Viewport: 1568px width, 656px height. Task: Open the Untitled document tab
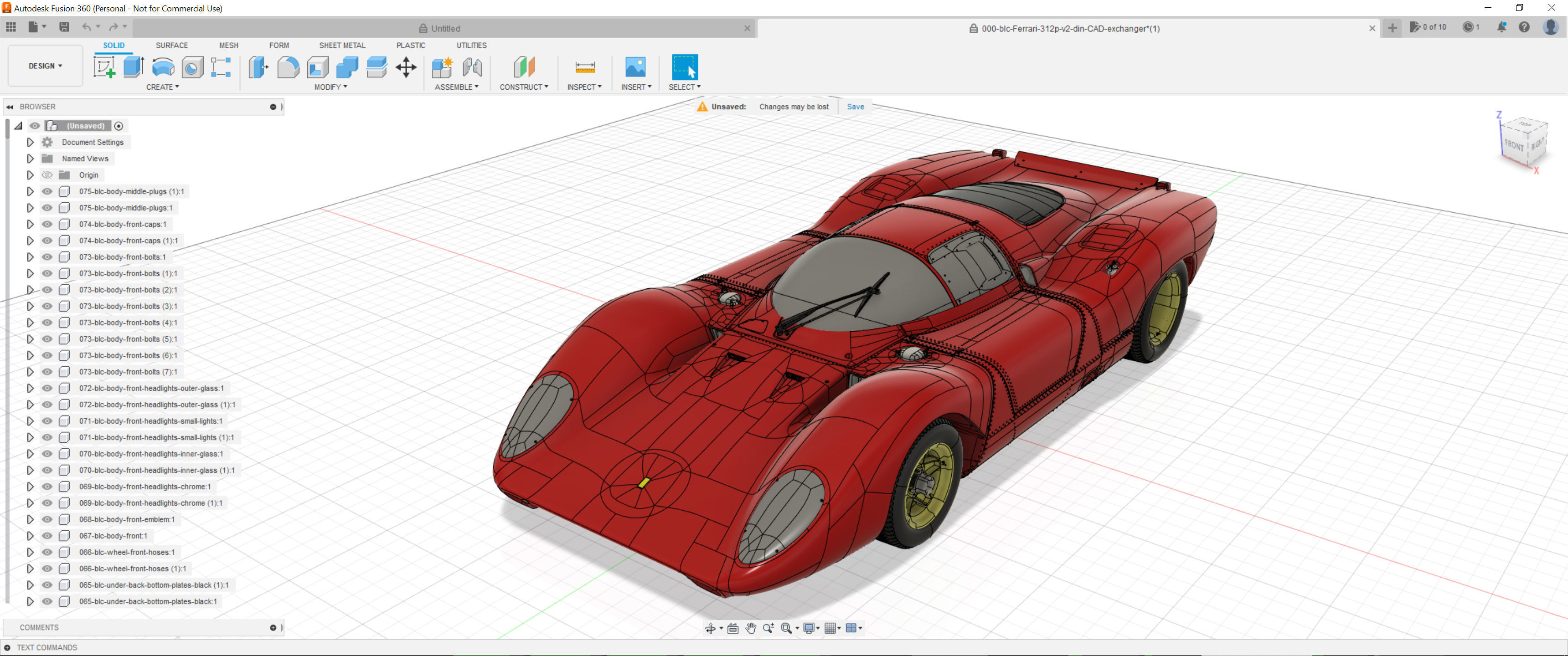(445, 29)
